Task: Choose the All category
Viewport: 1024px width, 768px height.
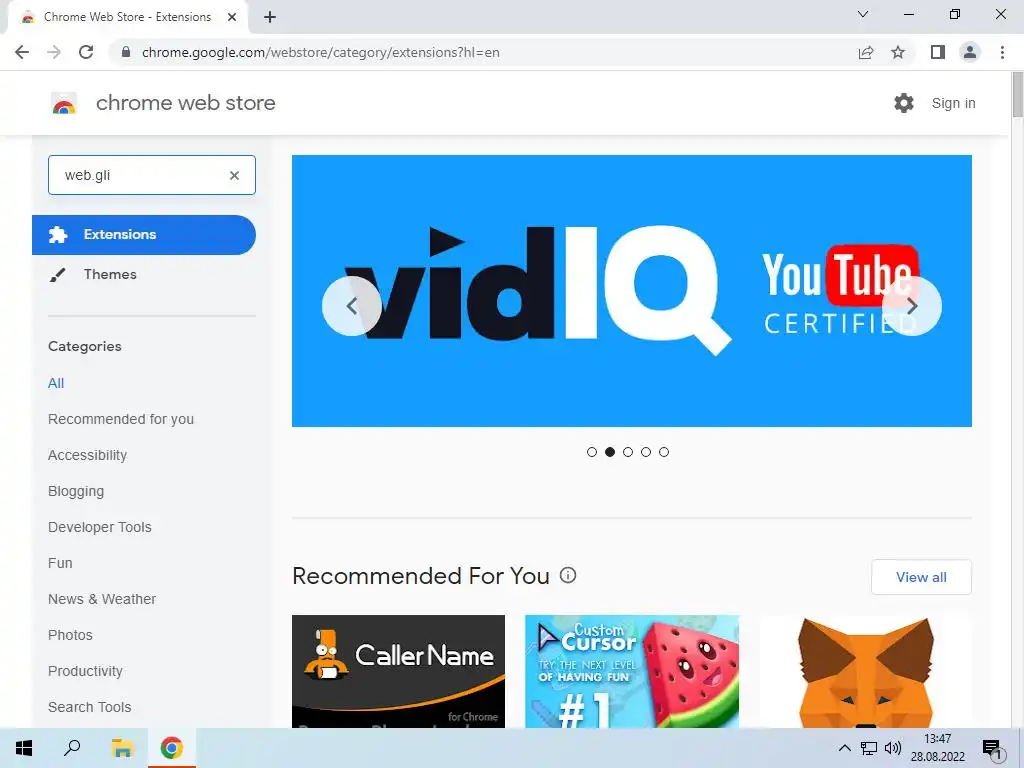Action: coord(56,383)
